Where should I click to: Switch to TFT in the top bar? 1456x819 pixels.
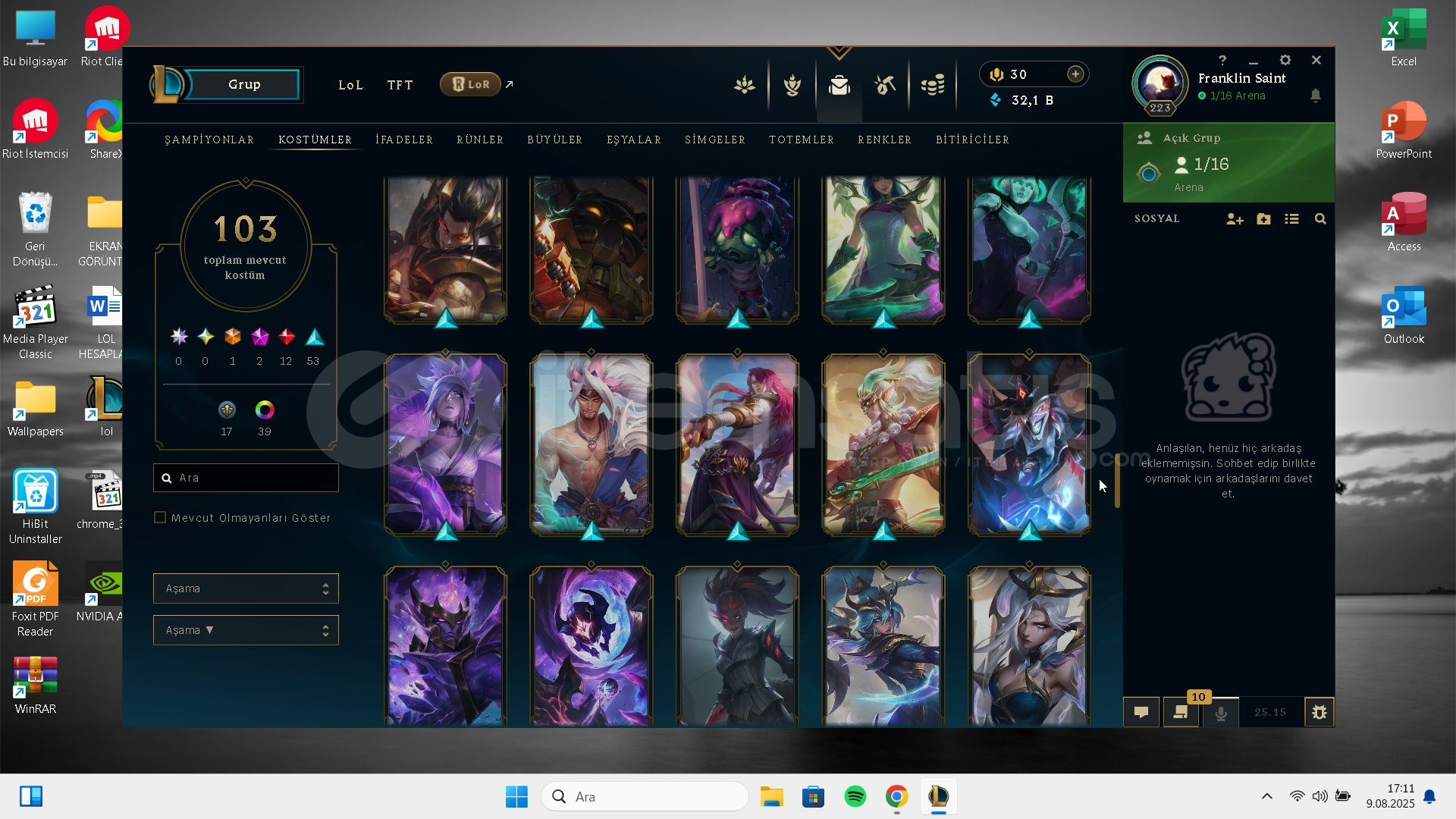point(400,85)
